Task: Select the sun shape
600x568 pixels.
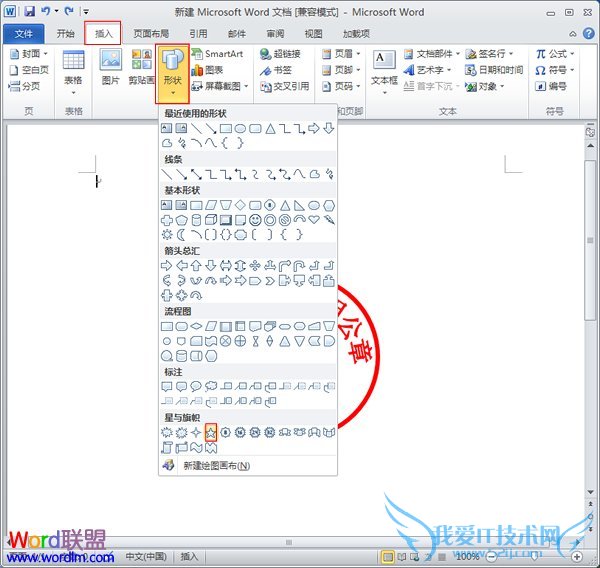Action: click(167, 234)
